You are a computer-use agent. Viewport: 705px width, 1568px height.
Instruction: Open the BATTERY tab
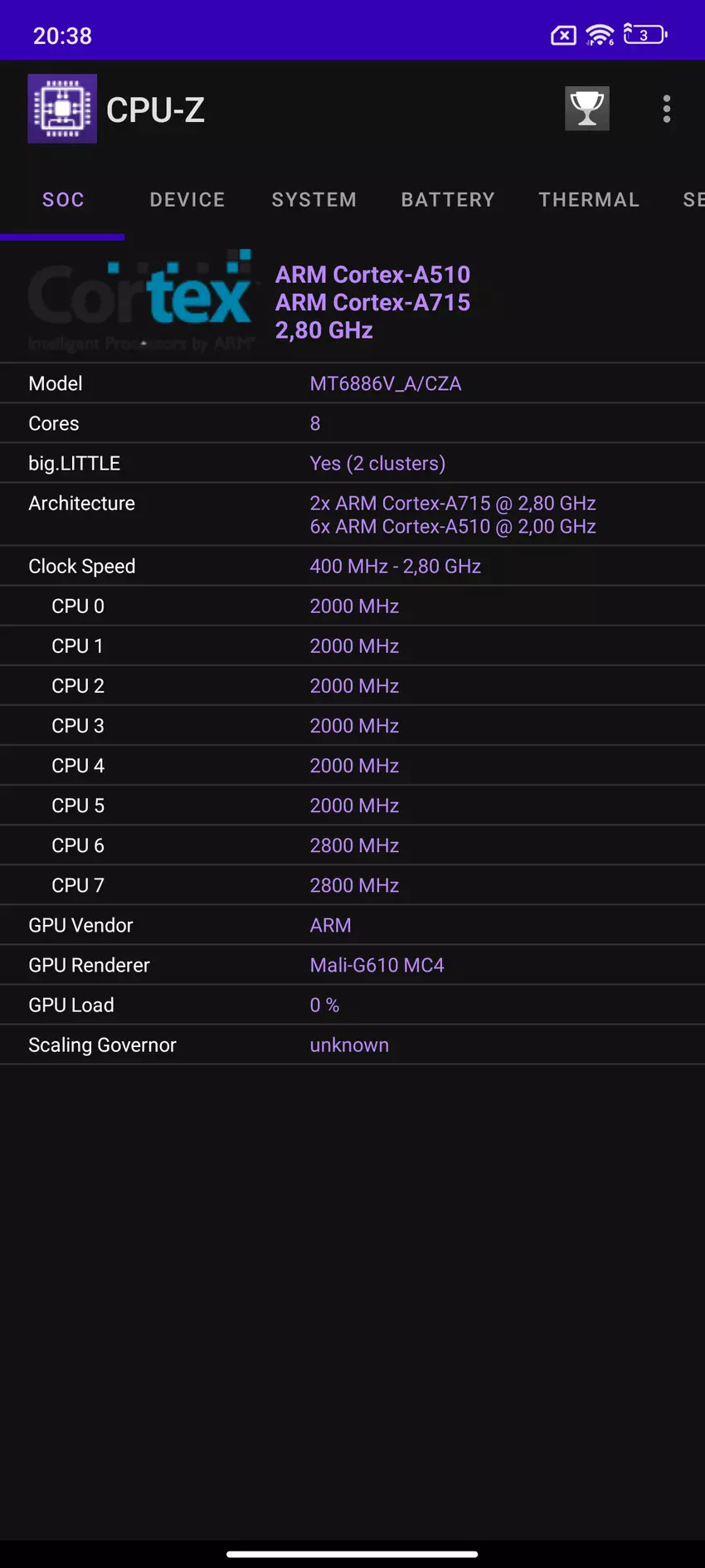448,200
